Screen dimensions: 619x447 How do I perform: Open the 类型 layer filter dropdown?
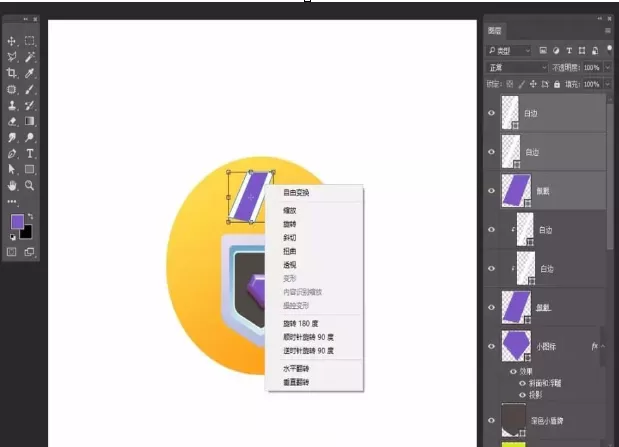508,51
